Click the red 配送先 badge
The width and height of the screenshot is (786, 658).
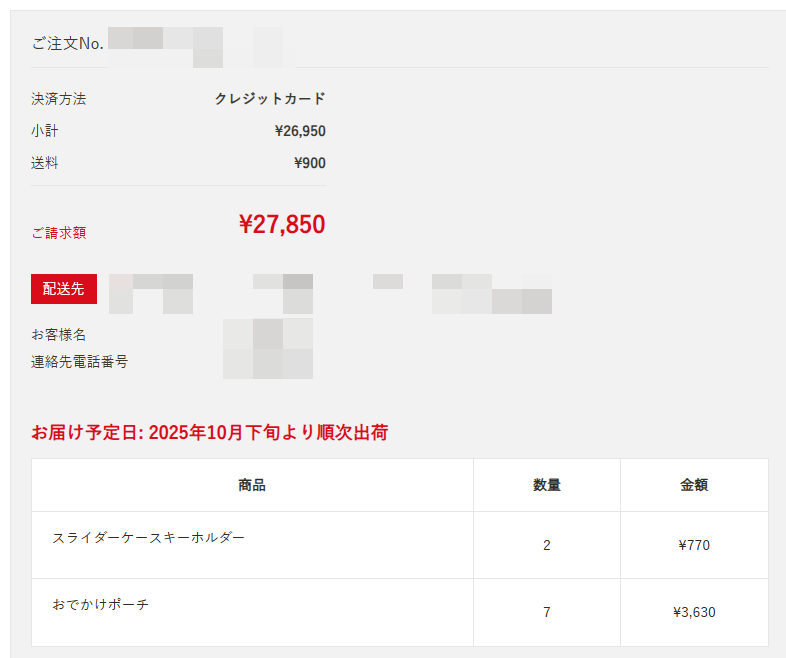pos(64,289)
